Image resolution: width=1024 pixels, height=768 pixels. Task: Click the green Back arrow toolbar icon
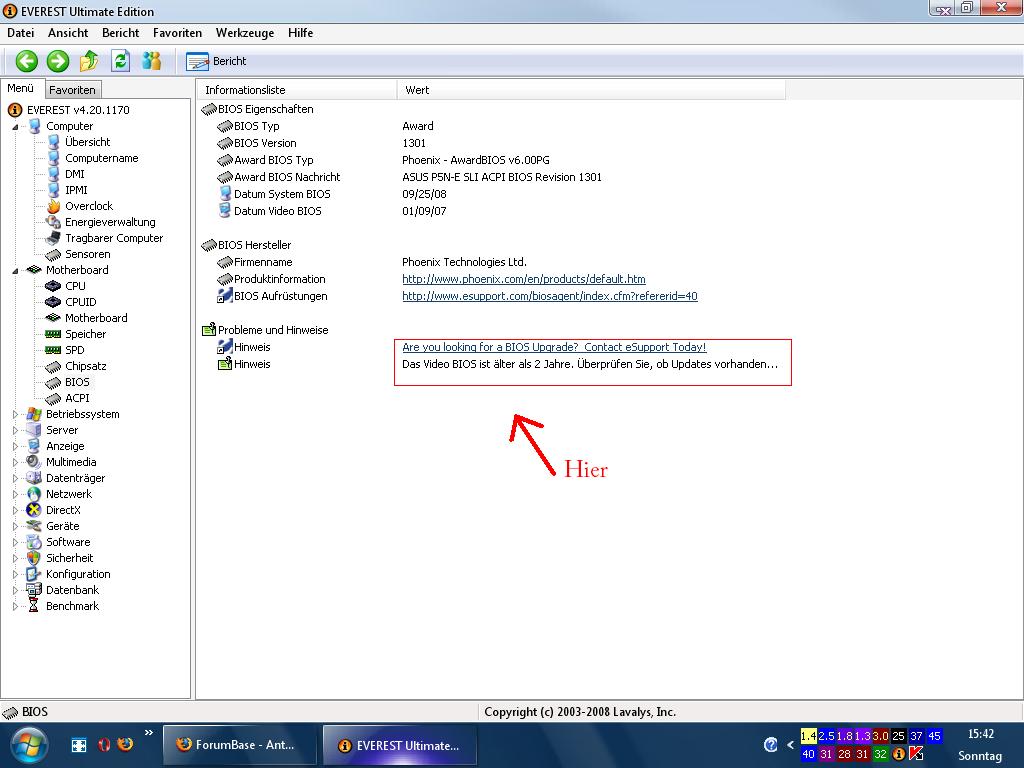27,61
